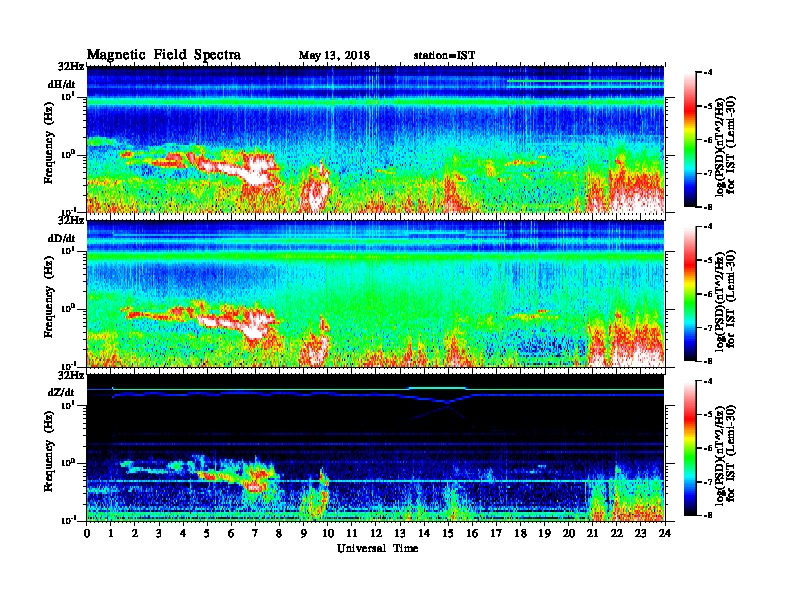The width and height of the screenshot is (792, 612).
Task: Click hour 21 on the Universal Time axis
Action: coord(592,533)
